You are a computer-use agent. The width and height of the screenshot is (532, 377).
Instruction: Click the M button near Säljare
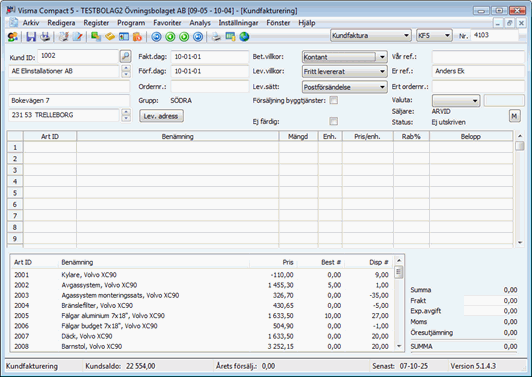pyautogui.click(x=514, y=116)
